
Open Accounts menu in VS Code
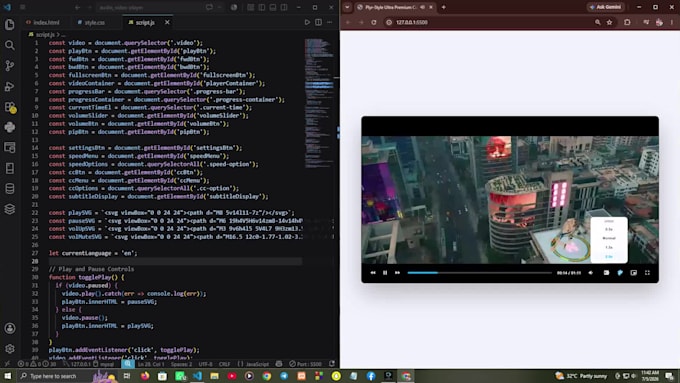pyautogui.click(x=10, y=328)
